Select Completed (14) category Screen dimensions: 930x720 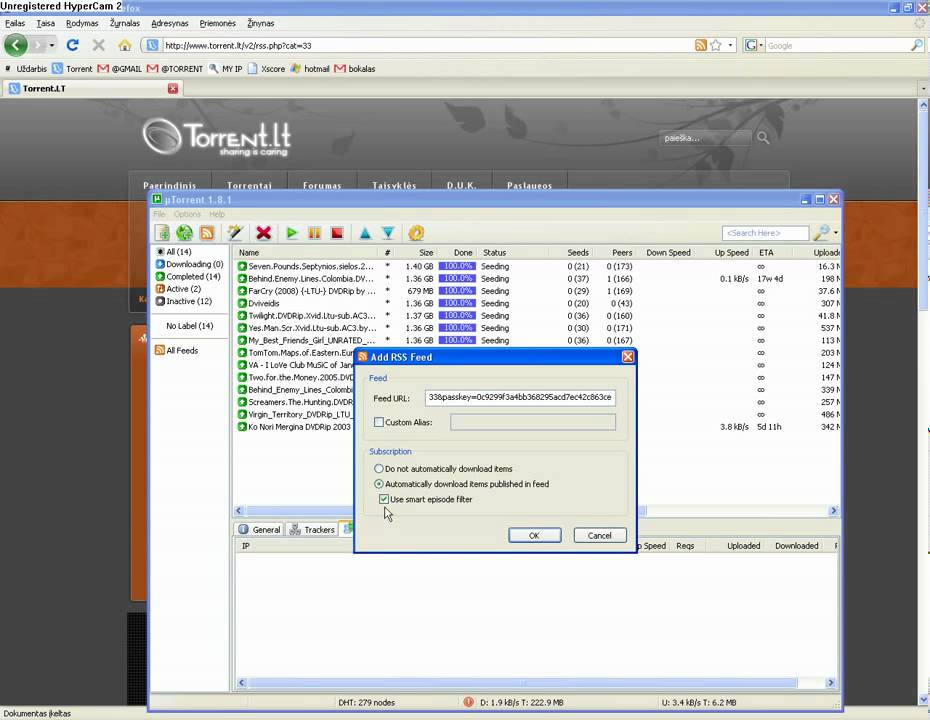188,276
